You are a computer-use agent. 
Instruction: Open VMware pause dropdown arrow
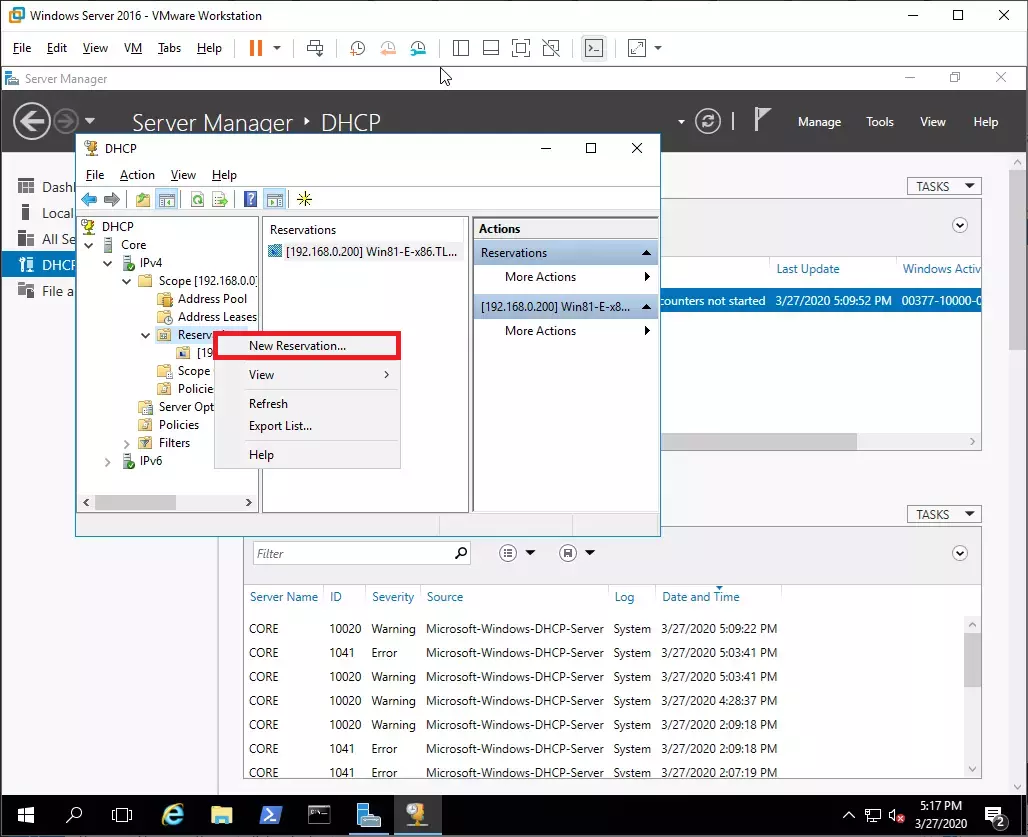coord(277,48)
